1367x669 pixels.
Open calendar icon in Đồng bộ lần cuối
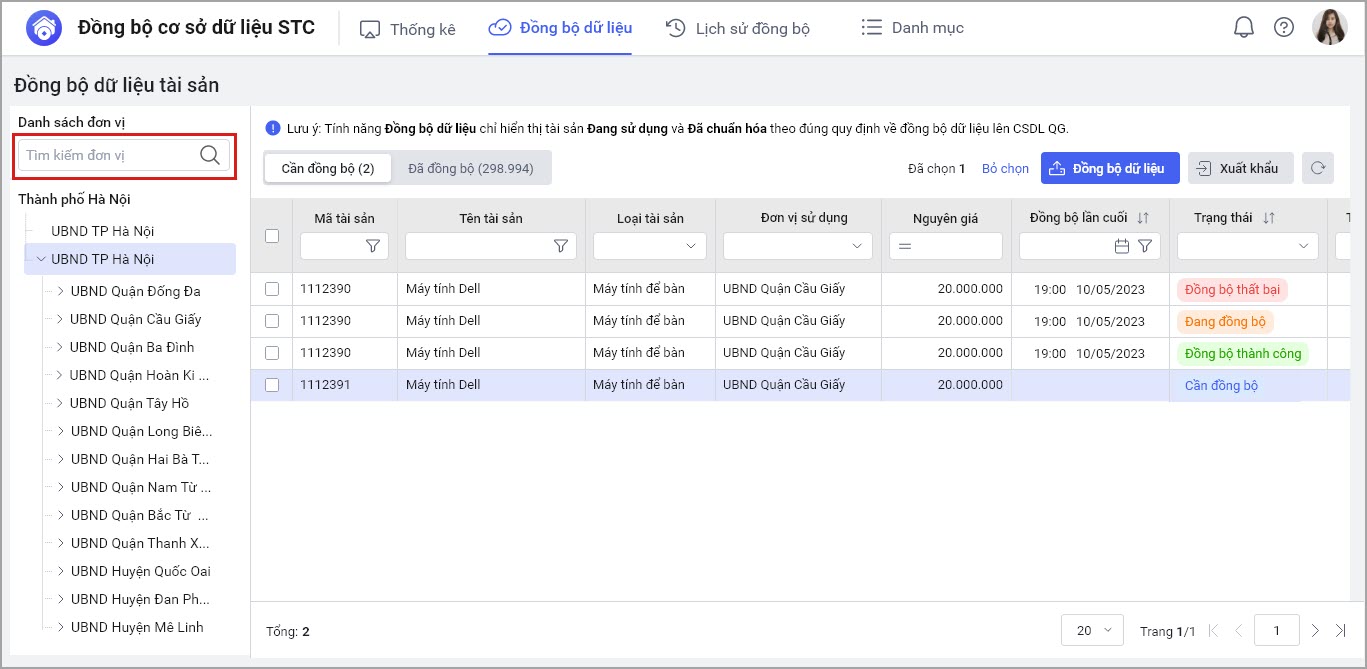pos(1121,246)
